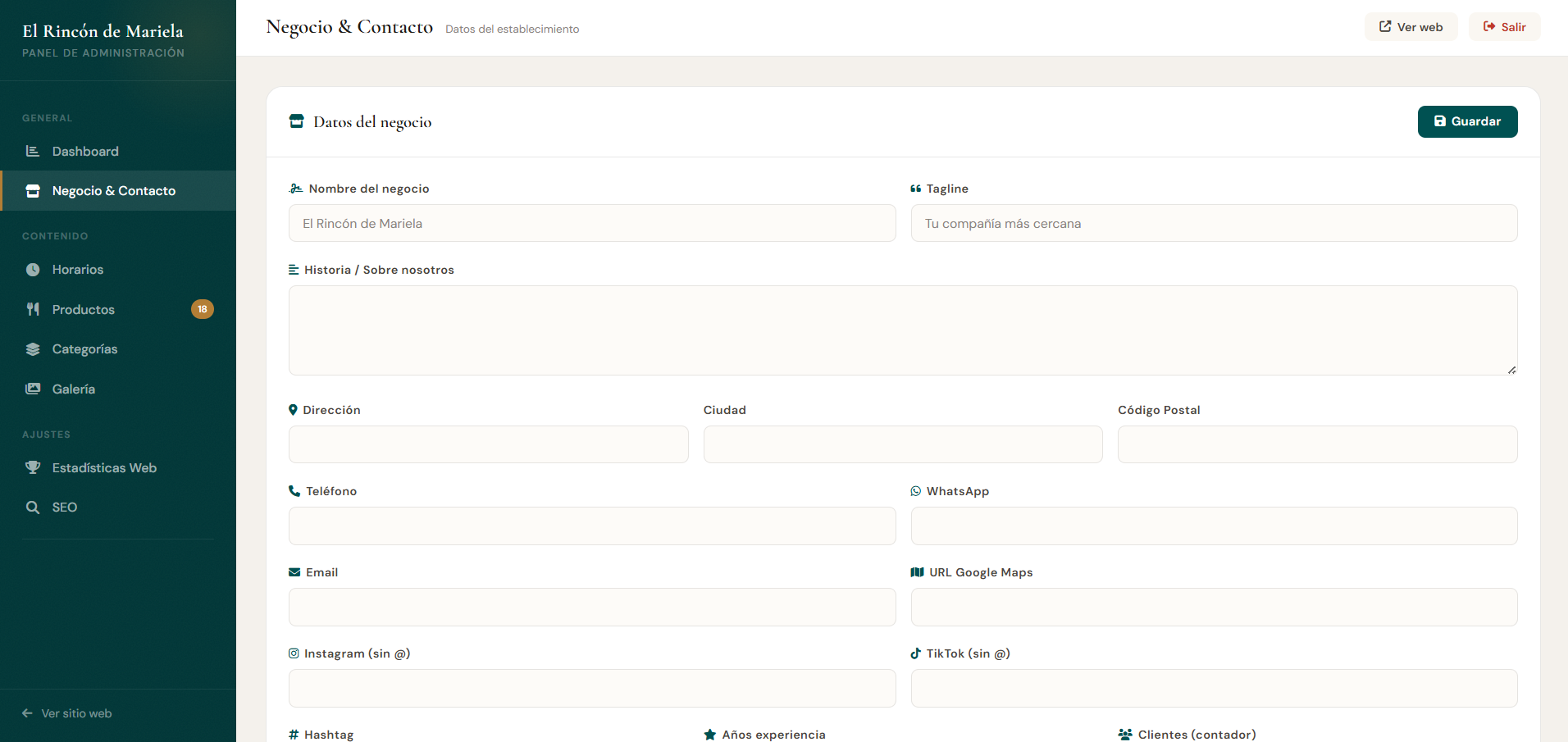Focus the Código Postal input field
The image size is (1568, 742).
click(x=1317, y=444)
